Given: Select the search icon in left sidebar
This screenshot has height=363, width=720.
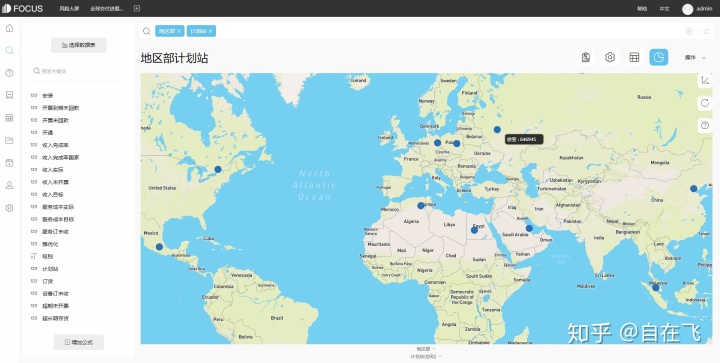Looking at the screenshot, I should (9, 50).
